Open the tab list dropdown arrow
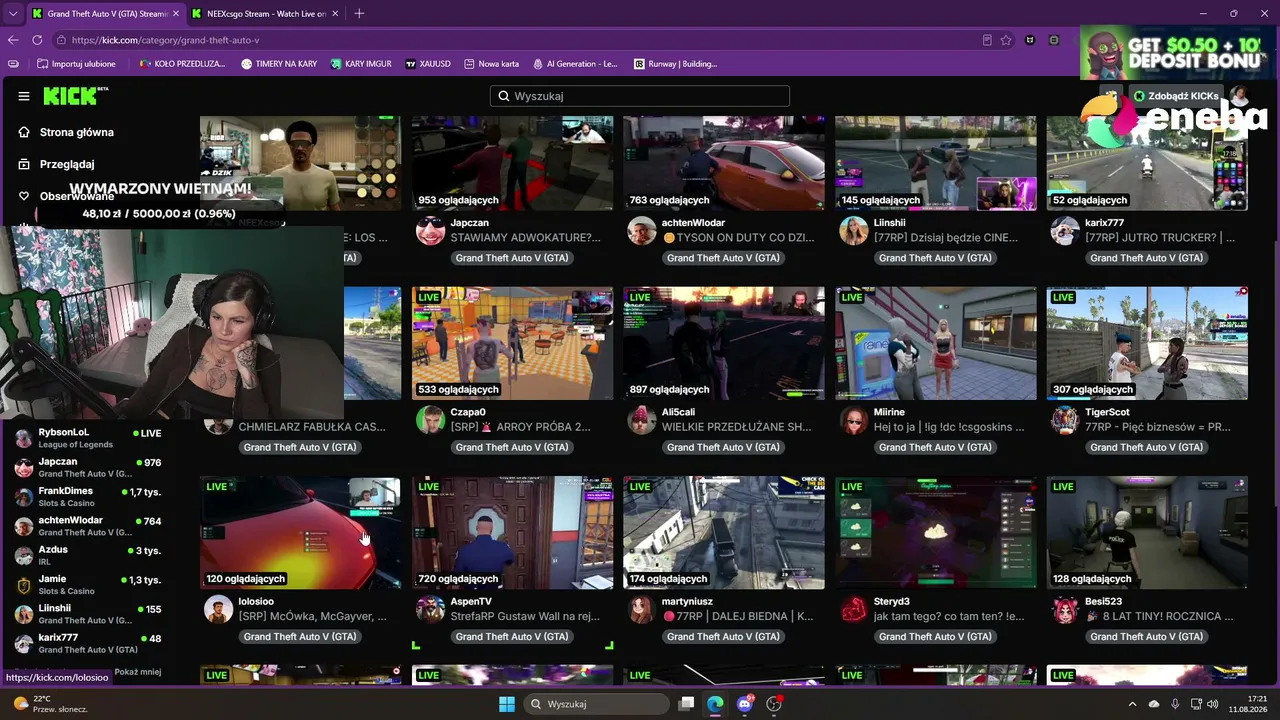This screenshot has width=1280, height=720. coord(12,13)
